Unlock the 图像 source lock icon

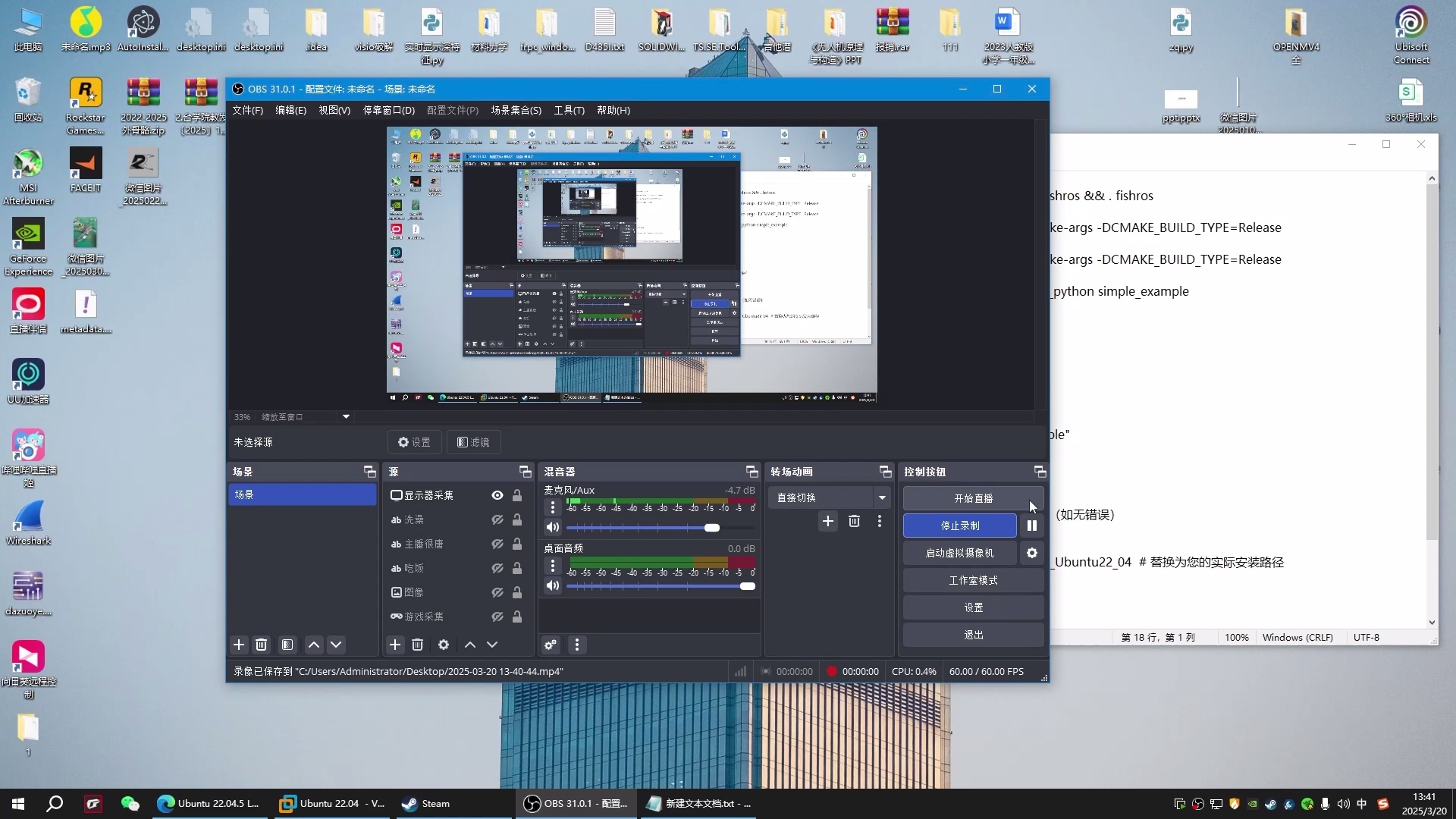[517, 592]
